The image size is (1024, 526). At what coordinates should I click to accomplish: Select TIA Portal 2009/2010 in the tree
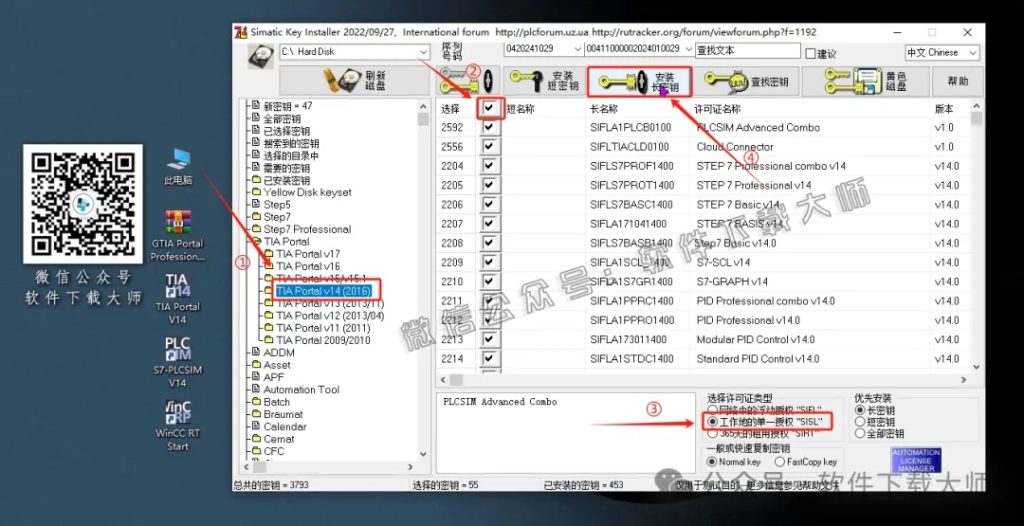click(323, 340)
